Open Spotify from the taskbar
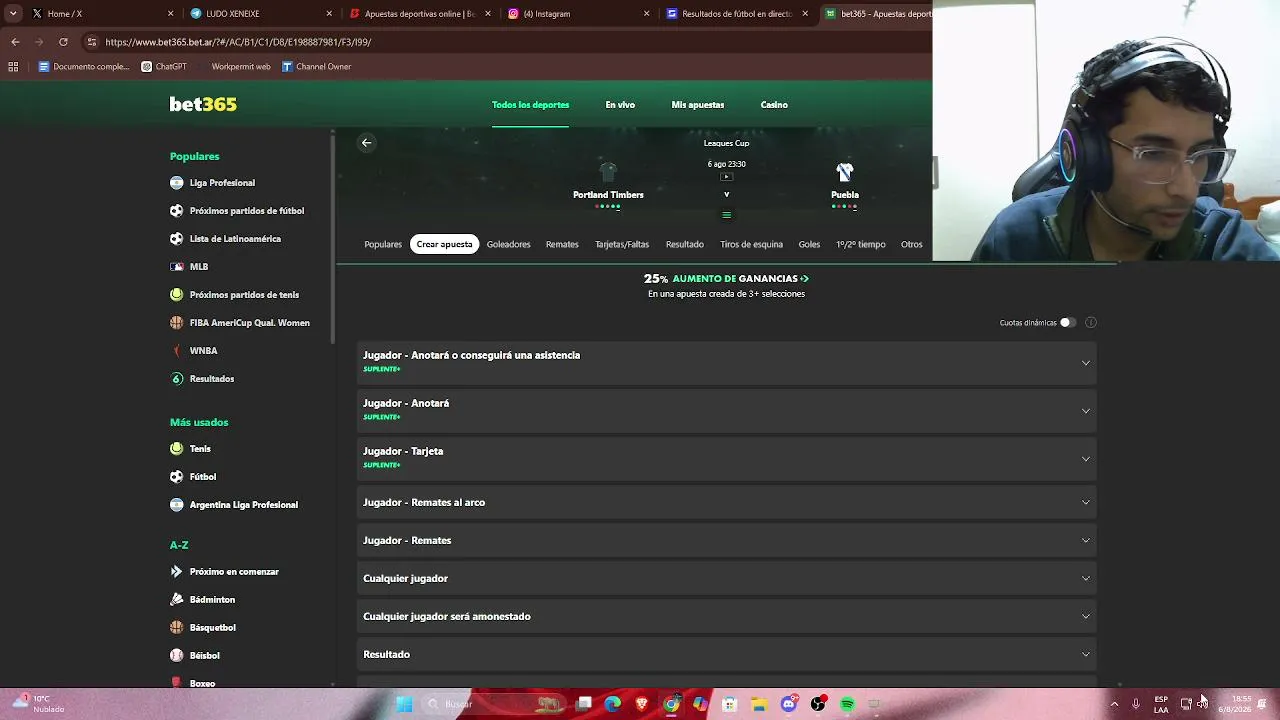This screenshot has width=1280, height=720. click(x=847, y=704)
